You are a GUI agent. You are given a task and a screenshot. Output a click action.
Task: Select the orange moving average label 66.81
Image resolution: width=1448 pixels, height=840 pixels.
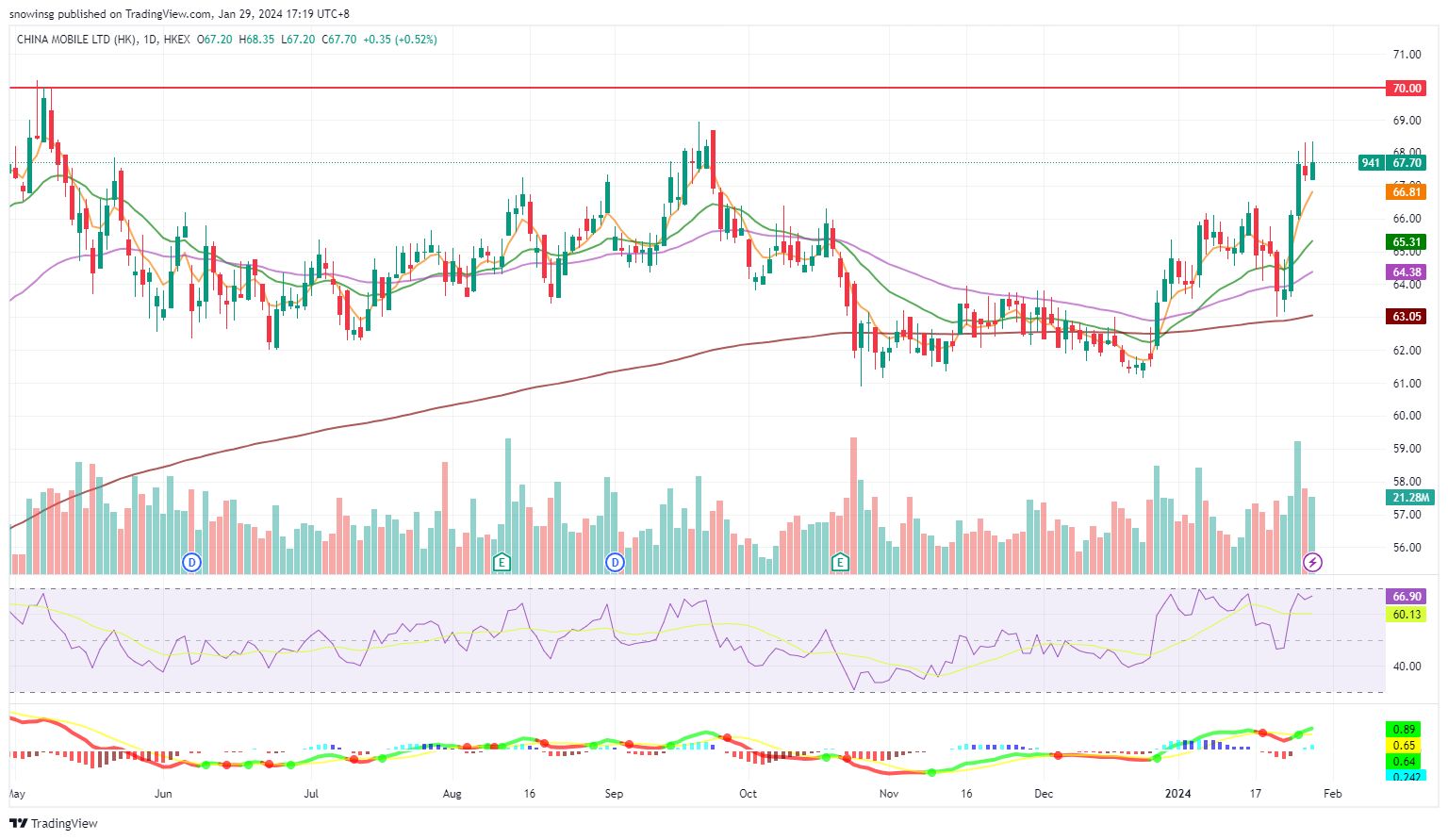click(1407, 192)
